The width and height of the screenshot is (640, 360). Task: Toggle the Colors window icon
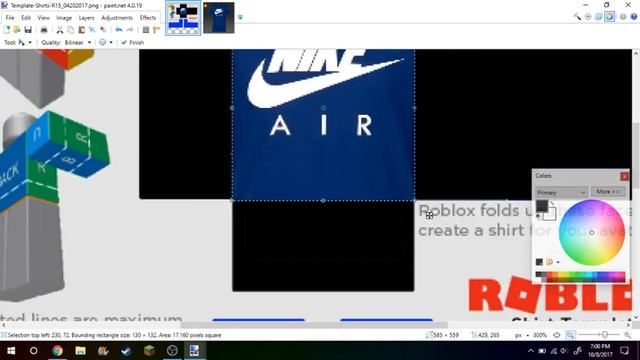[609, 17]
